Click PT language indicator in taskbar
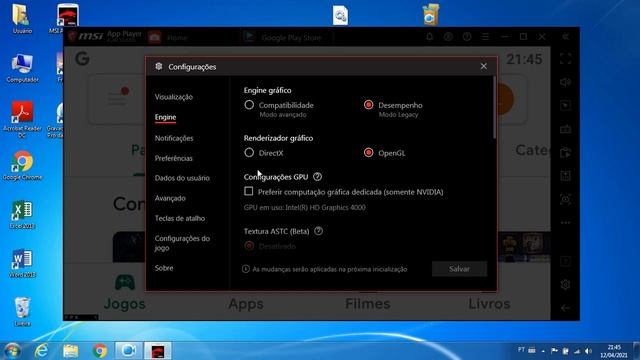 pyautogui.click(x=521, y=350)
